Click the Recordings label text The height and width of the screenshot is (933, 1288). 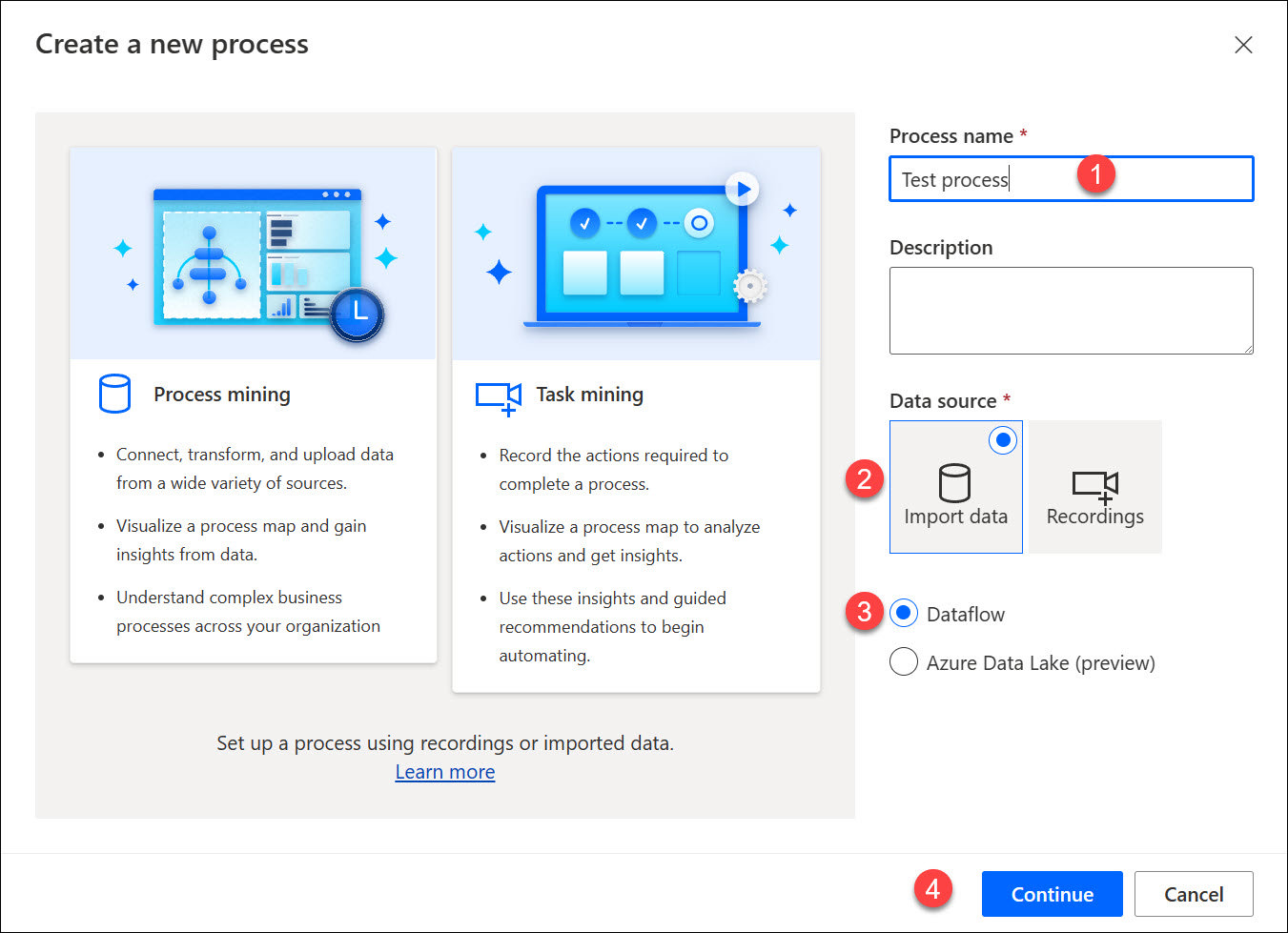(x=1094, y=517)
